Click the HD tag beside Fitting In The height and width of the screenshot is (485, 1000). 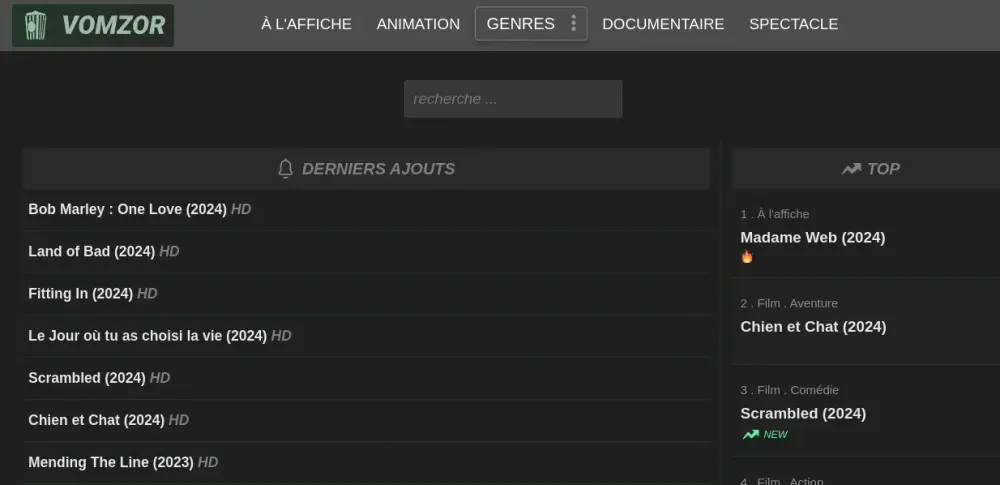pyautogui.click(x=147, y=294)
